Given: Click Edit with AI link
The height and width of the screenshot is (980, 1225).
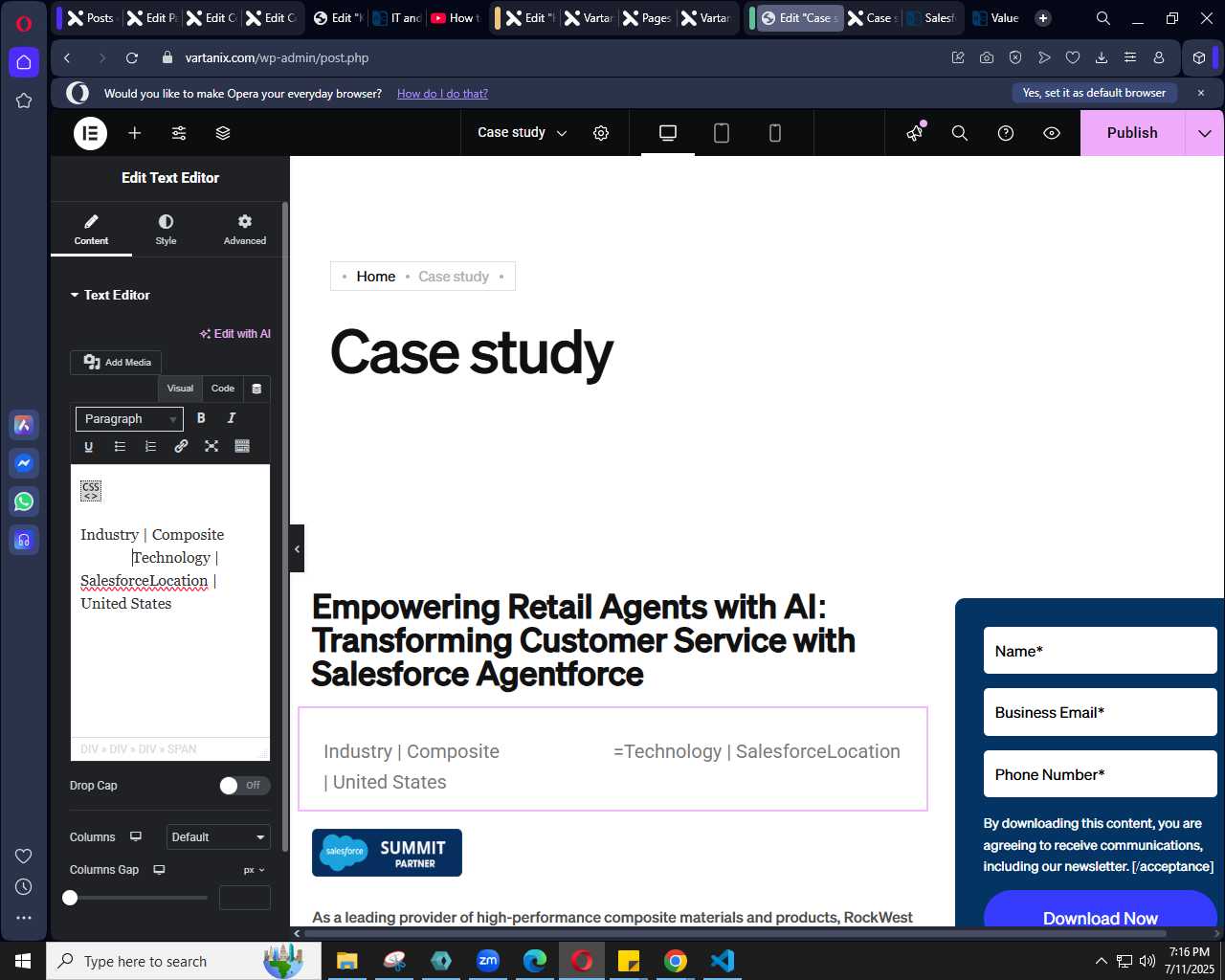Looking at the screenshot, I should 235,334.
